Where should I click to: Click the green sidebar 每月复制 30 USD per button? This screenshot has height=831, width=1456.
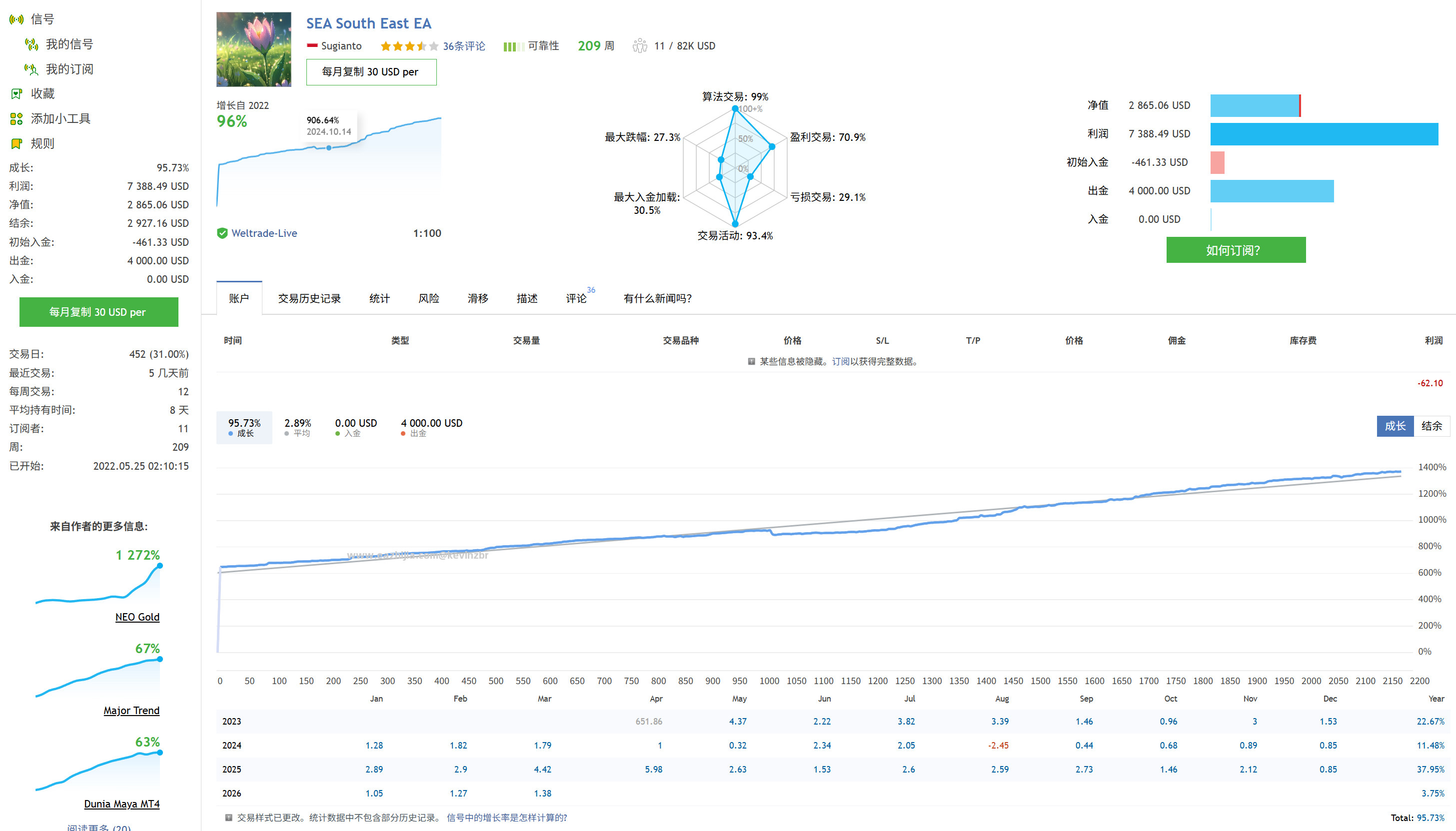[x=99, y=312]
